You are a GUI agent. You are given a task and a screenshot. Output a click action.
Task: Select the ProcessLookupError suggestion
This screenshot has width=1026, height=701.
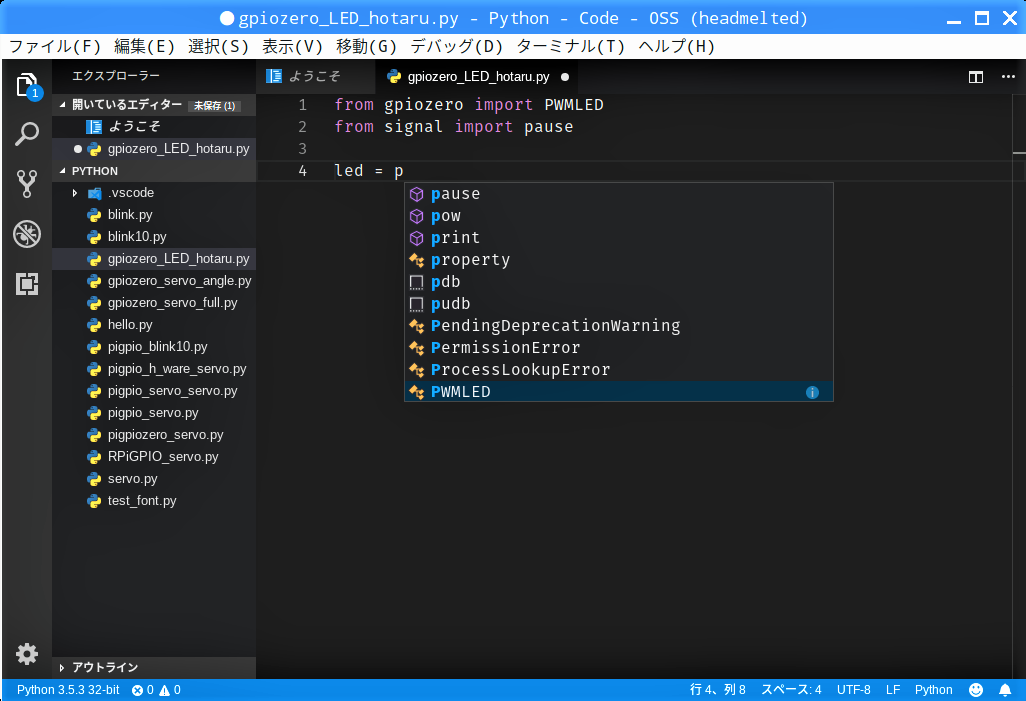pos(618,370)
